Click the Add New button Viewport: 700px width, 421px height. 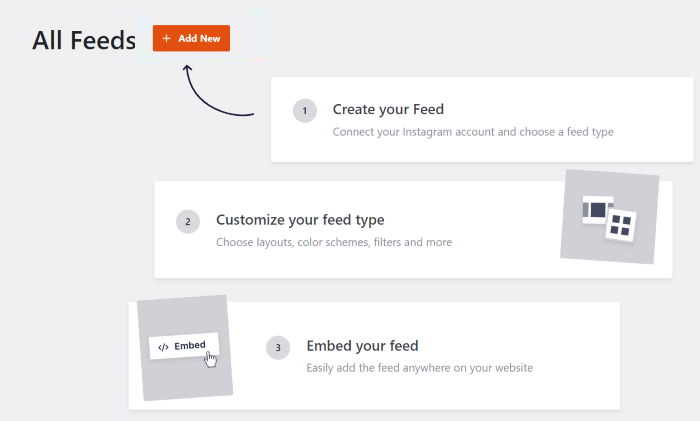[x=191, y=38]
